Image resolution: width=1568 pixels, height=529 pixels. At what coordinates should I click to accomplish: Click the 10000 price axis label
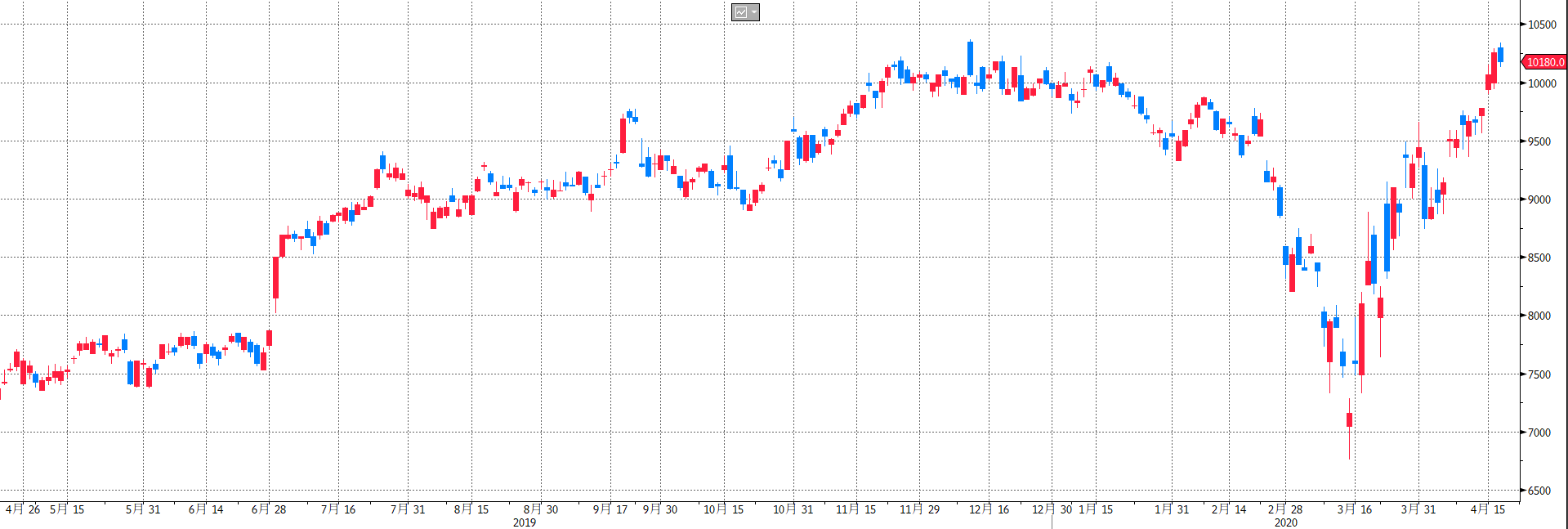click(1542, 83)
